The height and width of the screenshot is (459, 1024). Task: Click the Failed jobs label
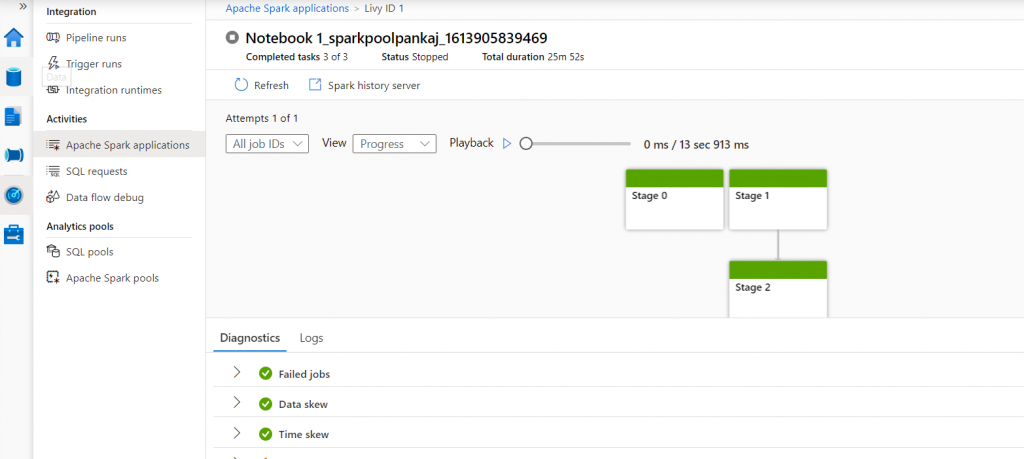[x=304, y=374]
